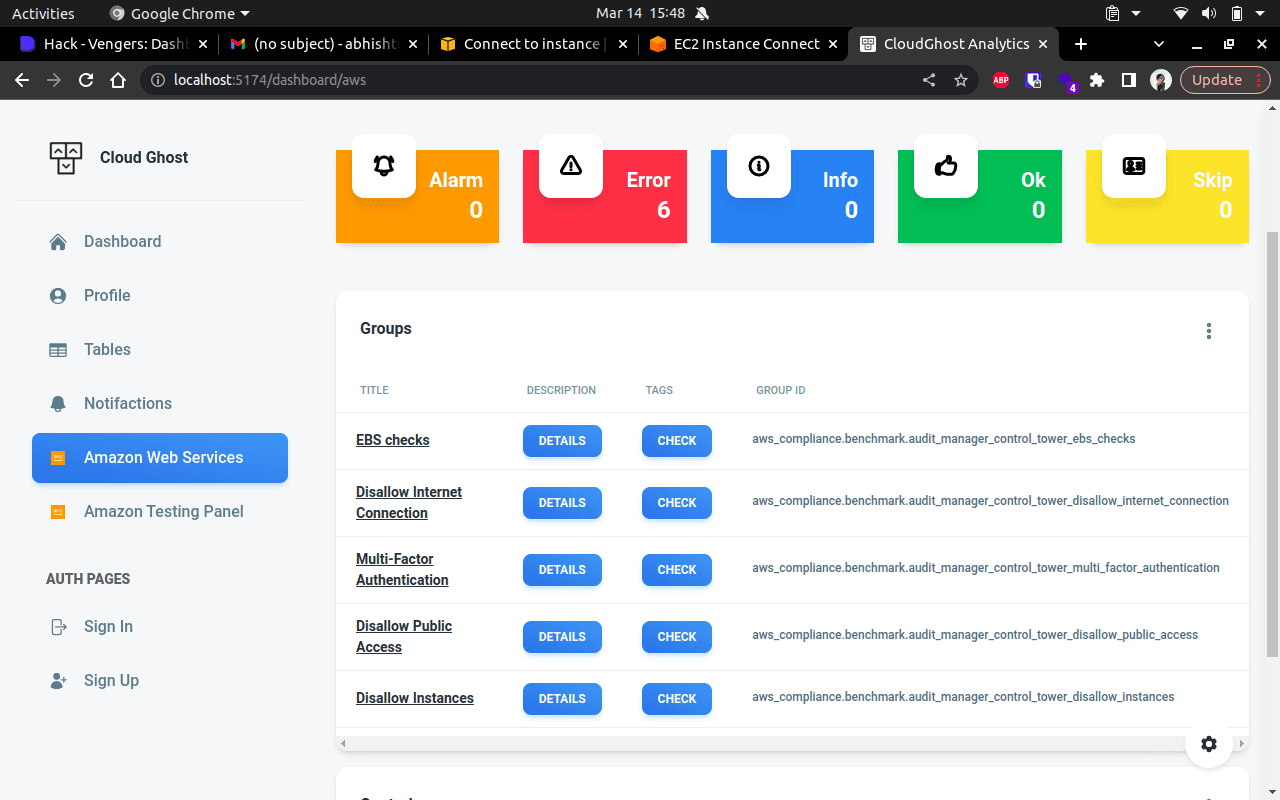Click CHECK for Multi-Factor Authentication
The width and height of the screenshot is (1280, 800).
tap(677, 570)
